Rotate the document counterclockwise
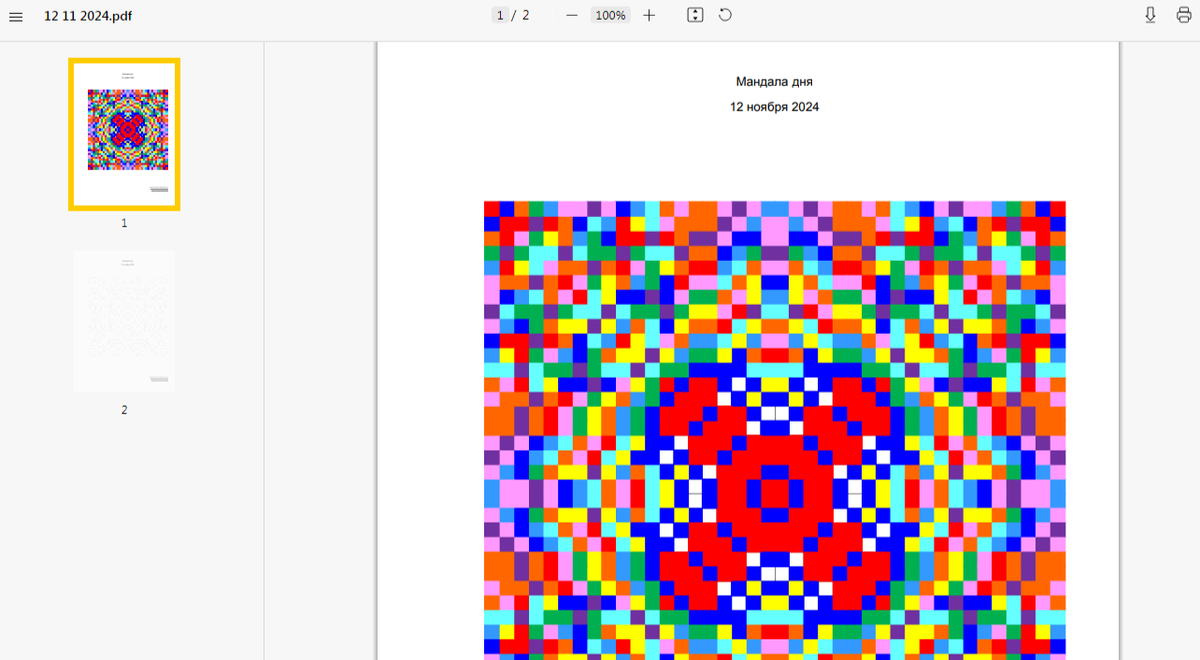The image size is (1200, 660). point(725,15)
